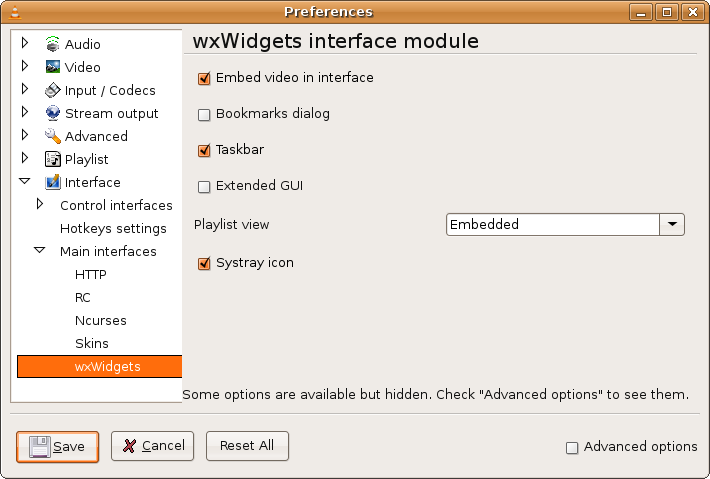Viewport: 710px width, 479px height.
Task: Save the preferences
Action: click(58, 446)
